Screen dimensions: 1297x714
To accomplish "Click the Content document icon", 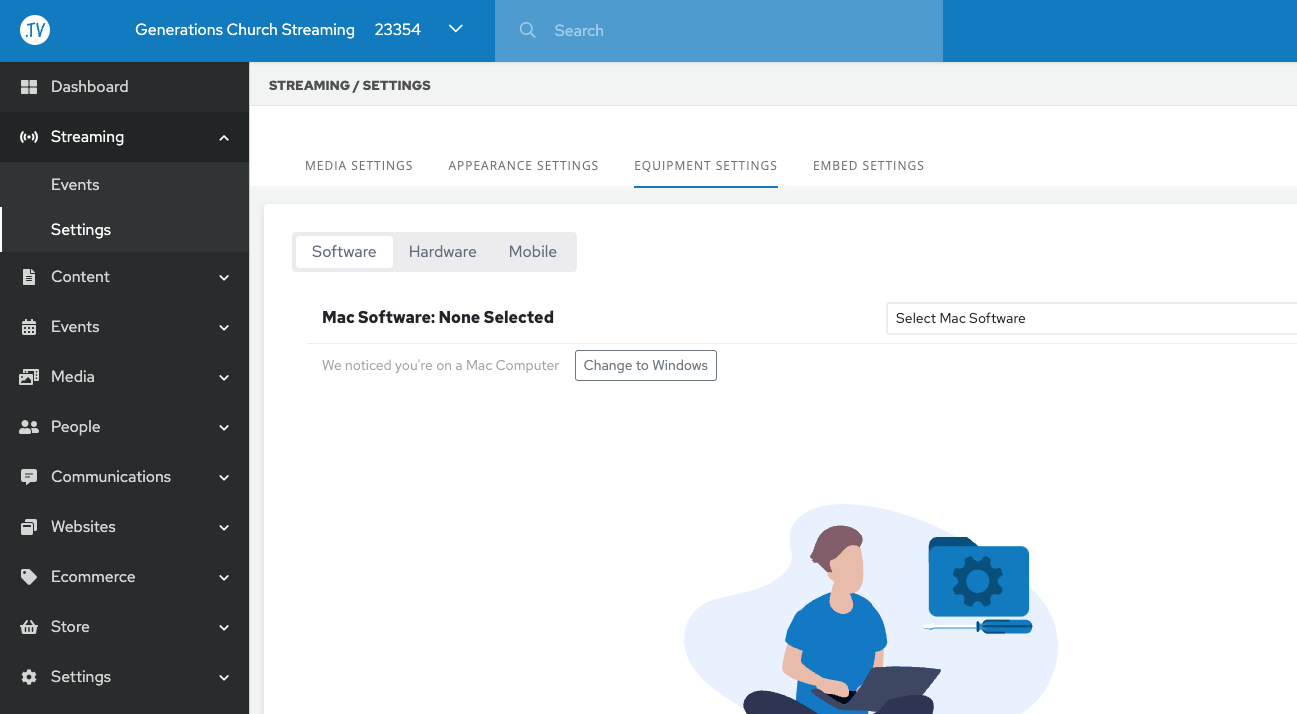I will coord(29,277).
